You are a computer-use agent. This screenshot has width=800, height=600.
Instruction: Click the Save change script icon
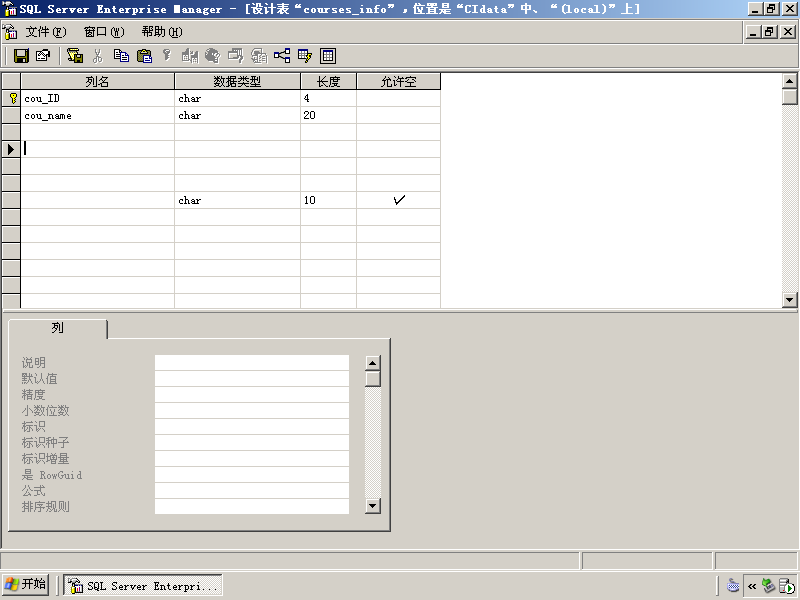75,56
